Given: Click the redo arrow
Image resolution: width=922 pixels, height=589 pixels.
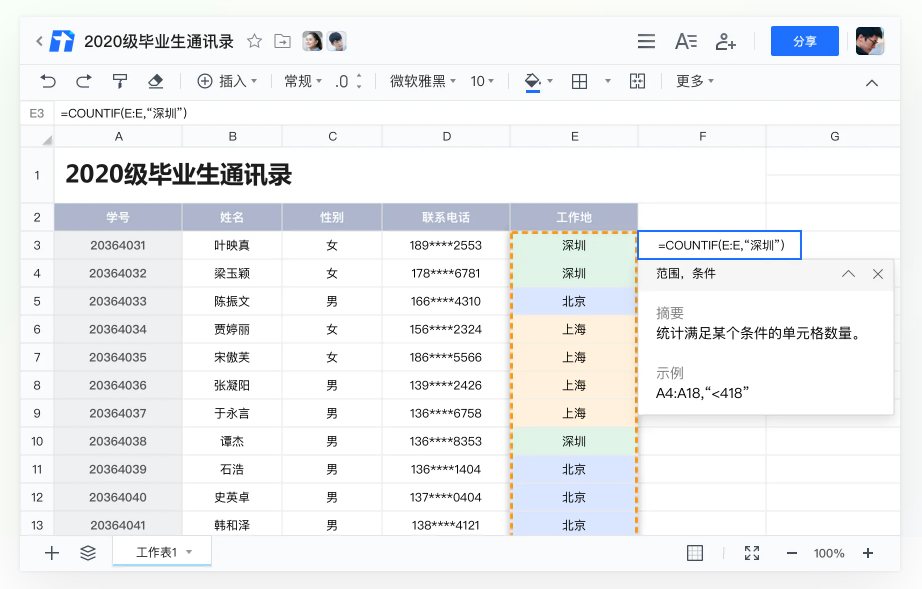Looking at the screenshot, I should click(83, 81).
